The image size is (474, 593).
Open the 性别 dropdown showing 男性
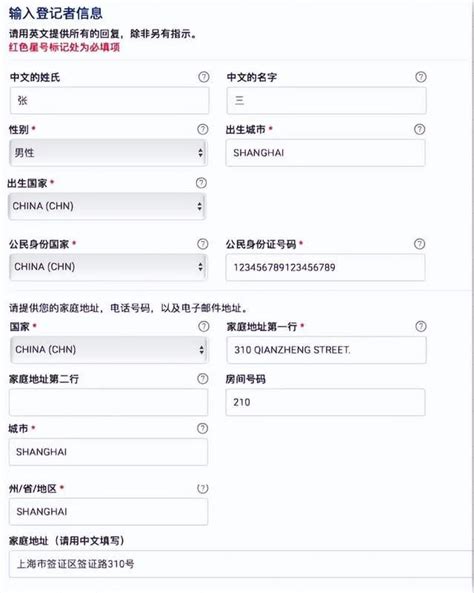[108, 153]
